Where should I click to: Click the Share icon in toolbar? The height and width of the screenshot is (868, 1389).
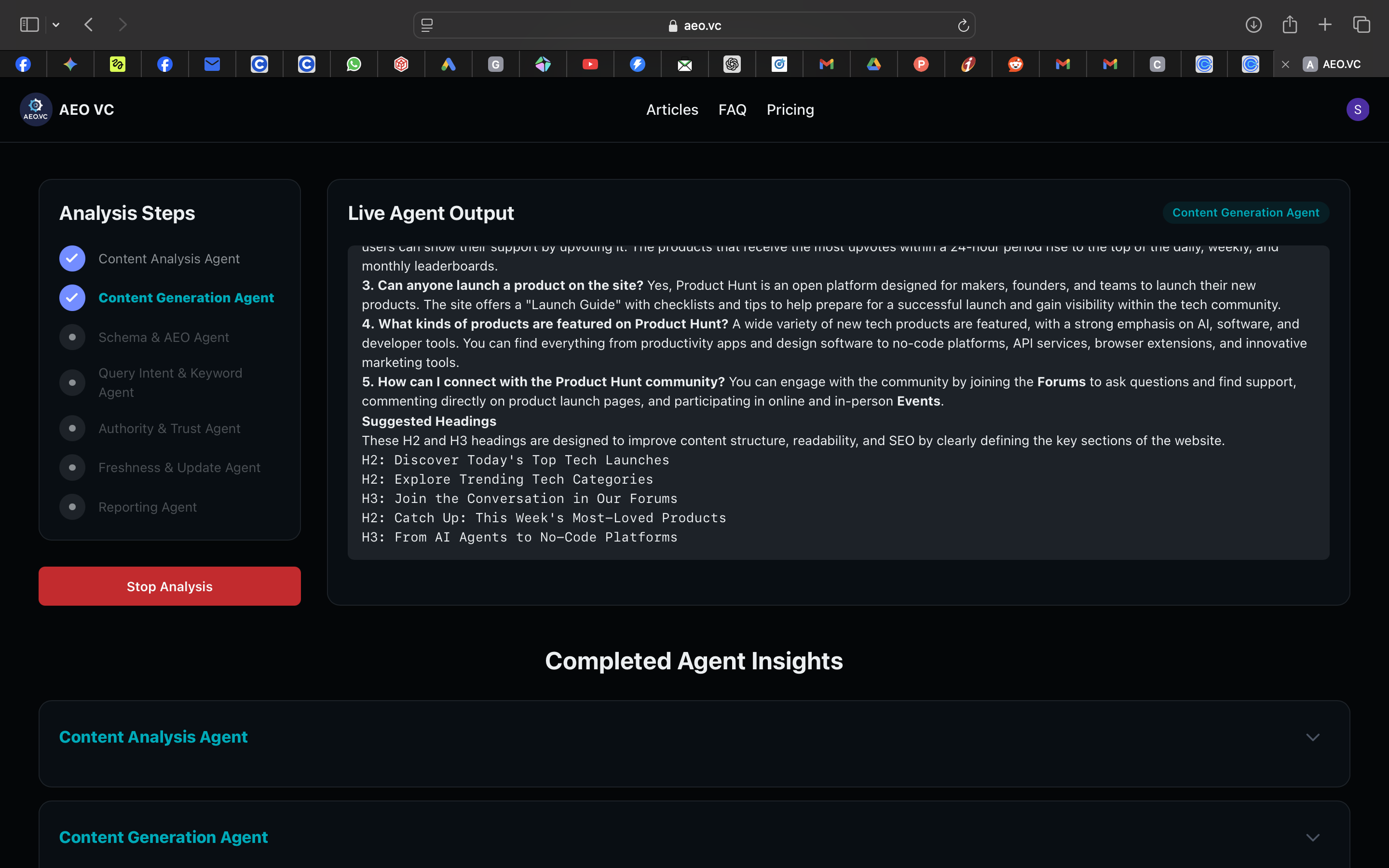[1290, 25]
